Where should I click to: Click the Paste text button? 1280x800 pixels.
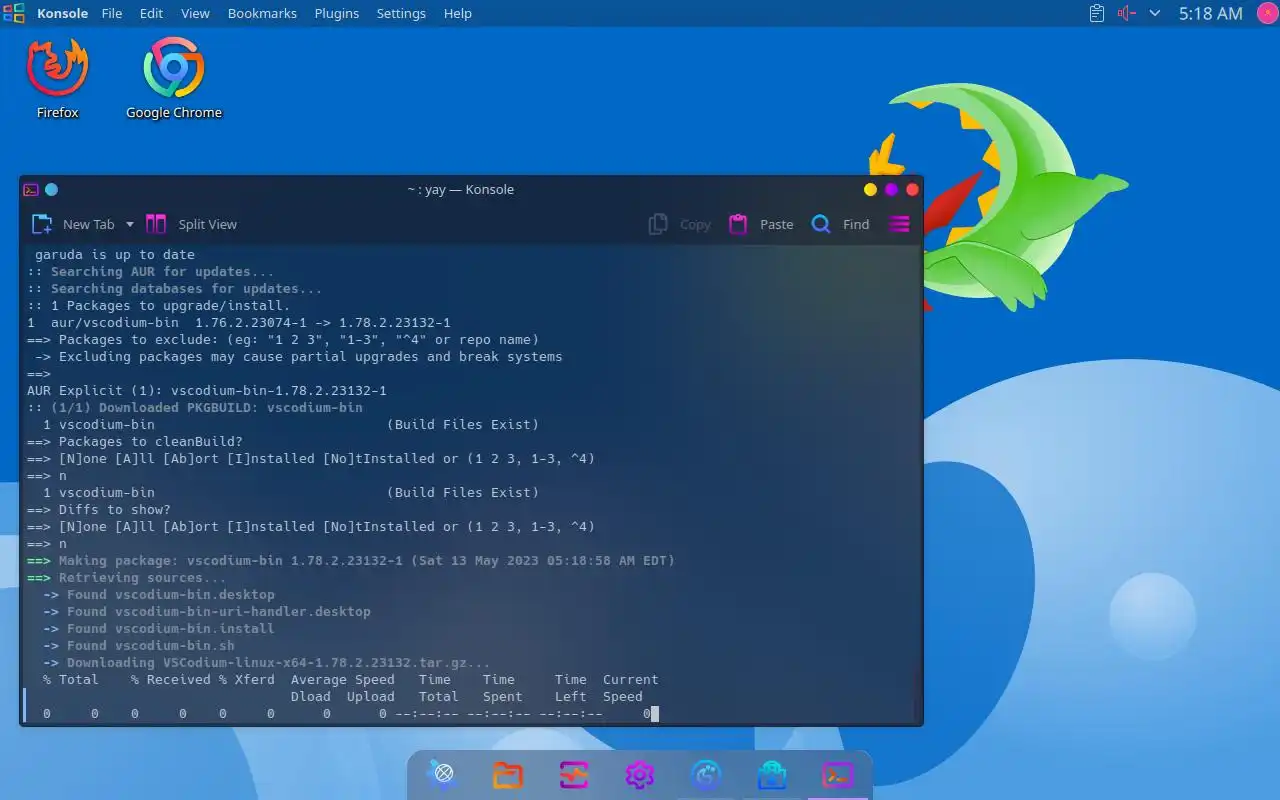776,224
